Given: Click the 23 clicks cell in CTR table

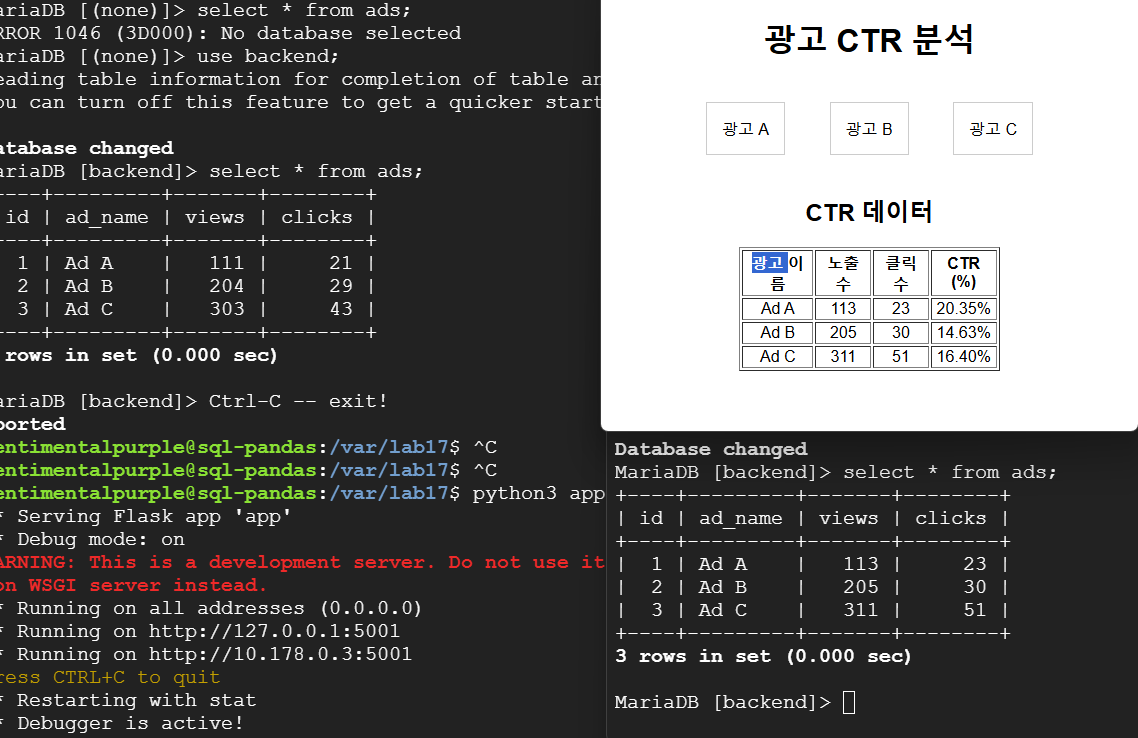Looking at the screenshot, I should tap(901, 308).
